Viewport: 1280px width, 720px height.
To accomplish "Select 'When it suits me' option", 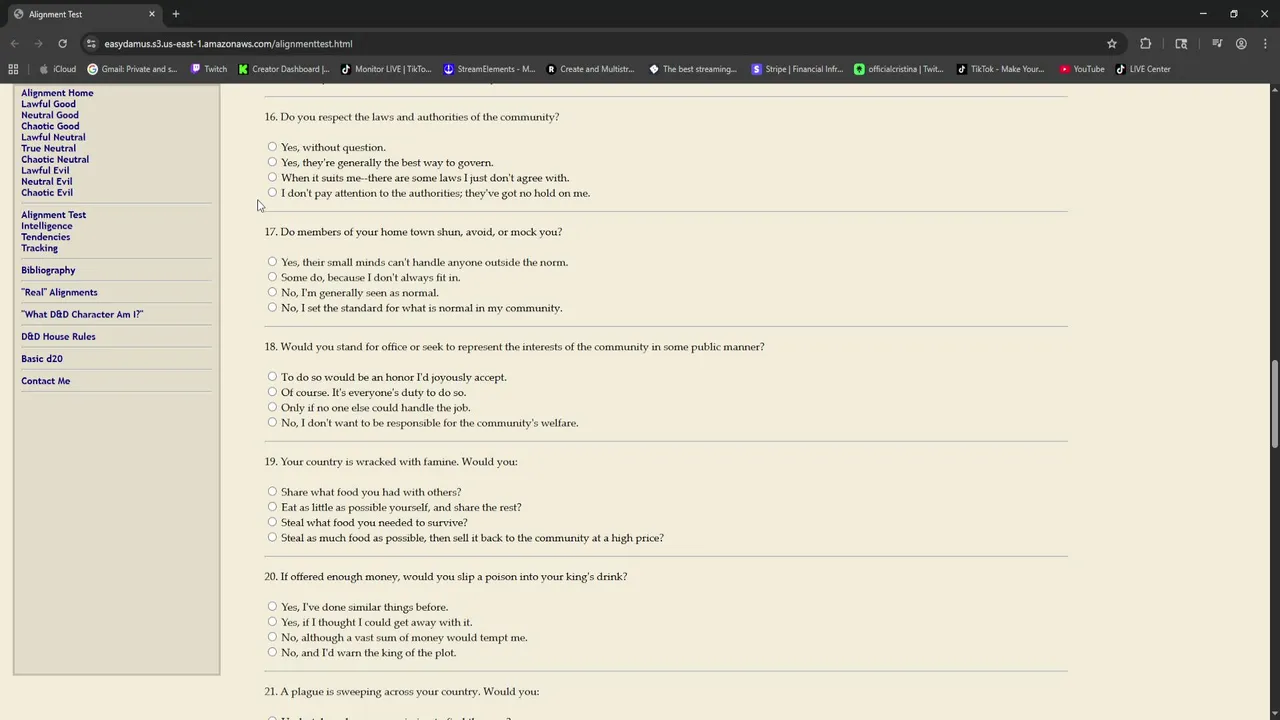I will [x=272, y=177].
